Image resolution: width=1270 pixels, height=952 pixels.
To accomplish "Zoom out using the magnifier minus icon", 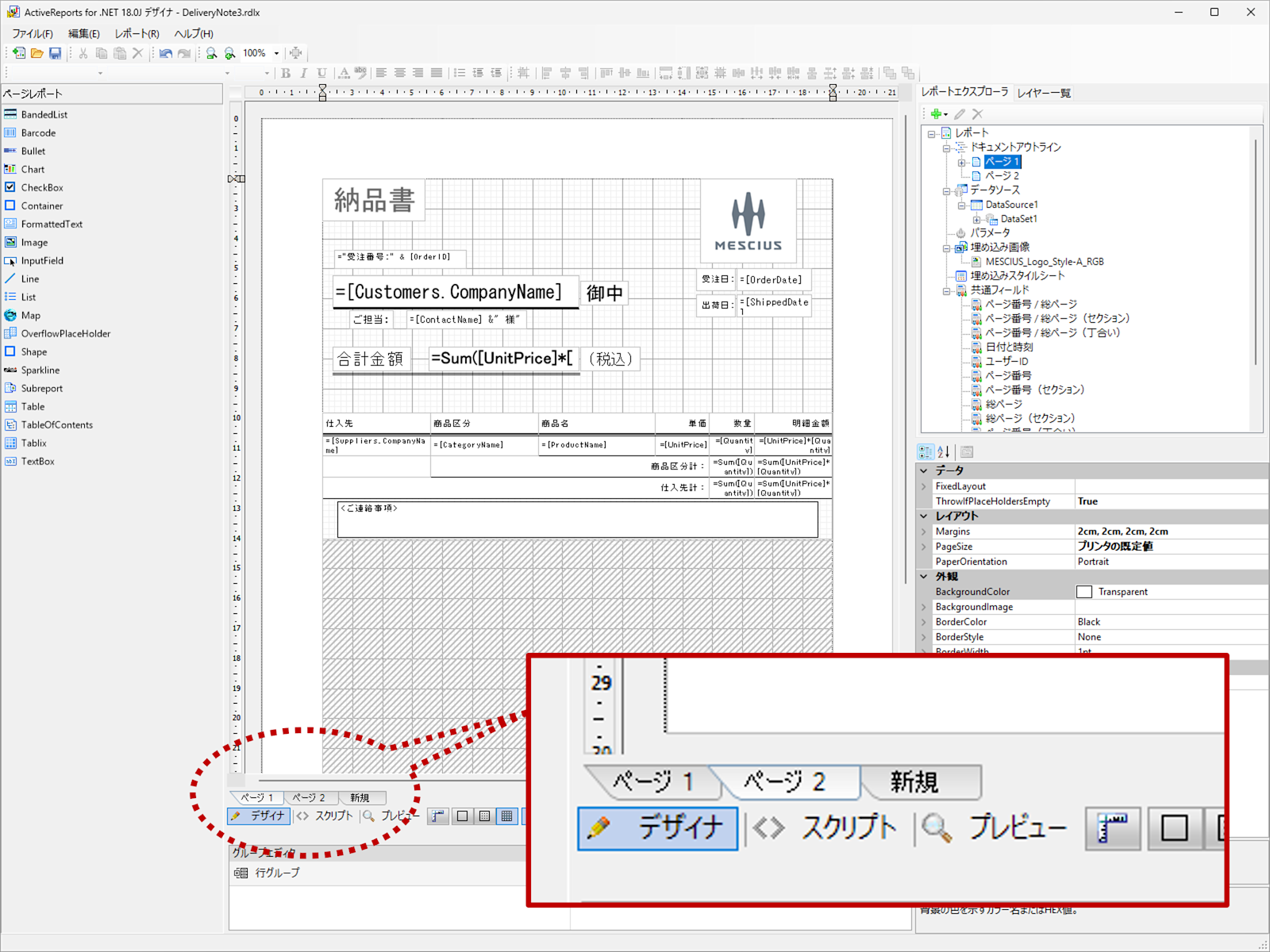I will (211, 53).
